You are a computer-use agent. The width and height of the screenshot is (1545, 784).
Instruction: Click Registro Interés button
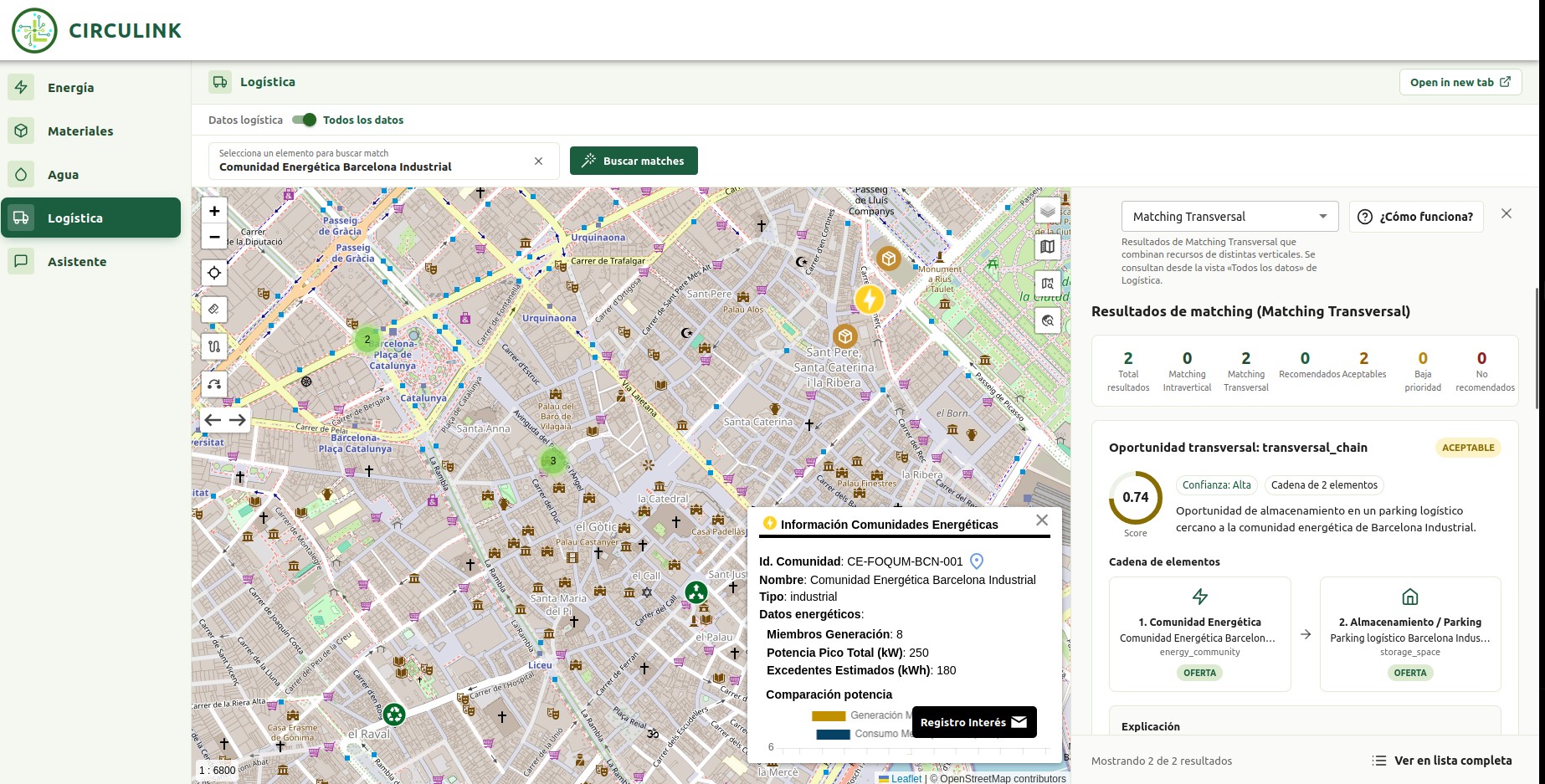click(974, 722)
